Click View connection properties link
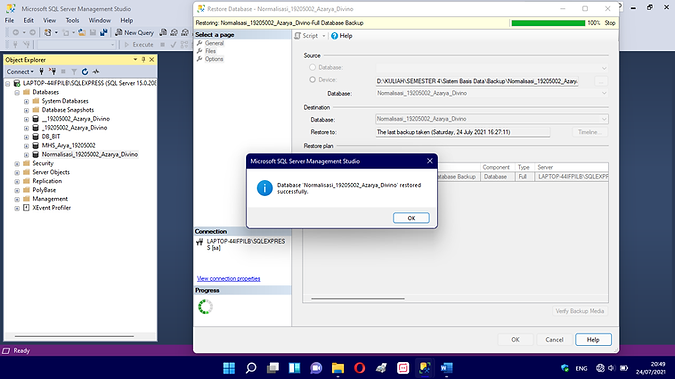Viewport: 675px width, 379px height. [x=229, y=279]
